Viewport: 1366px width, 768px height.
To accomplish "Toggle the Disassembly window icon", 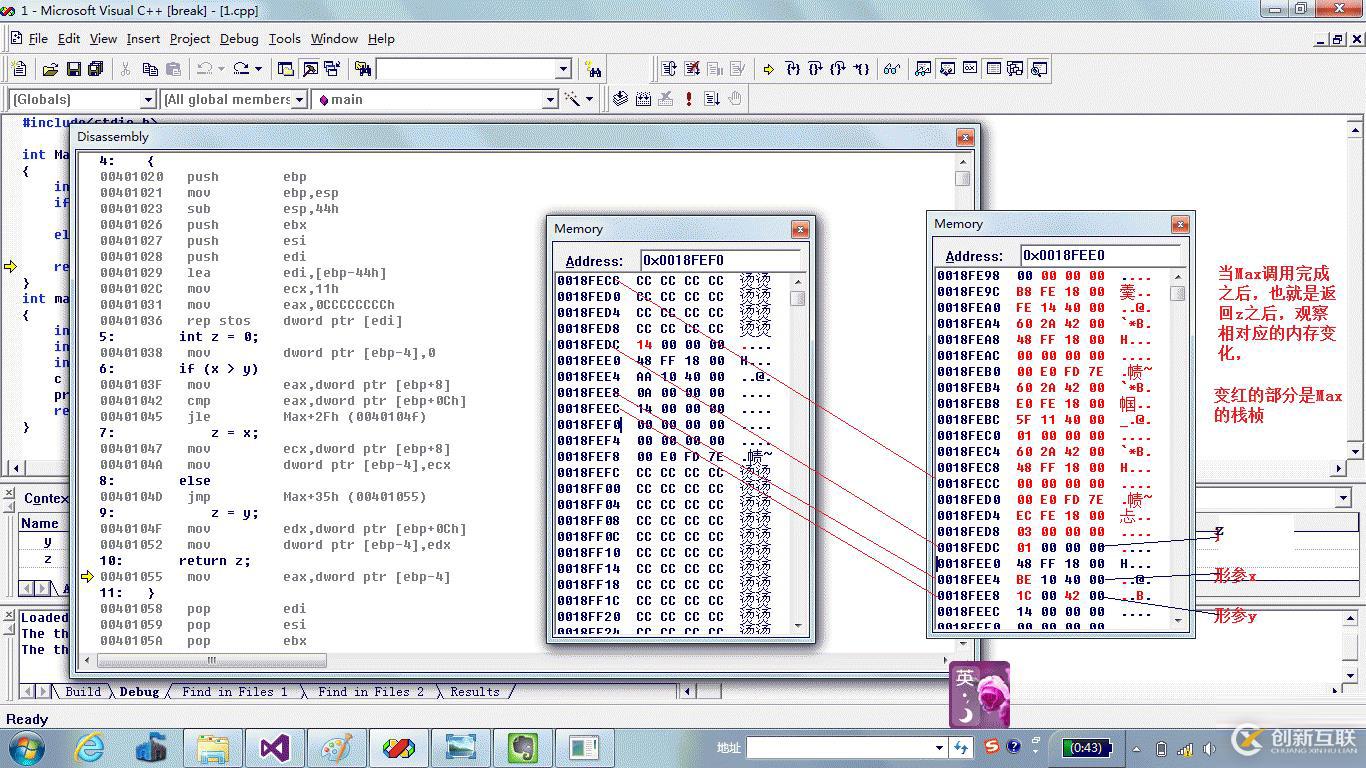I will coord(1040,69).
